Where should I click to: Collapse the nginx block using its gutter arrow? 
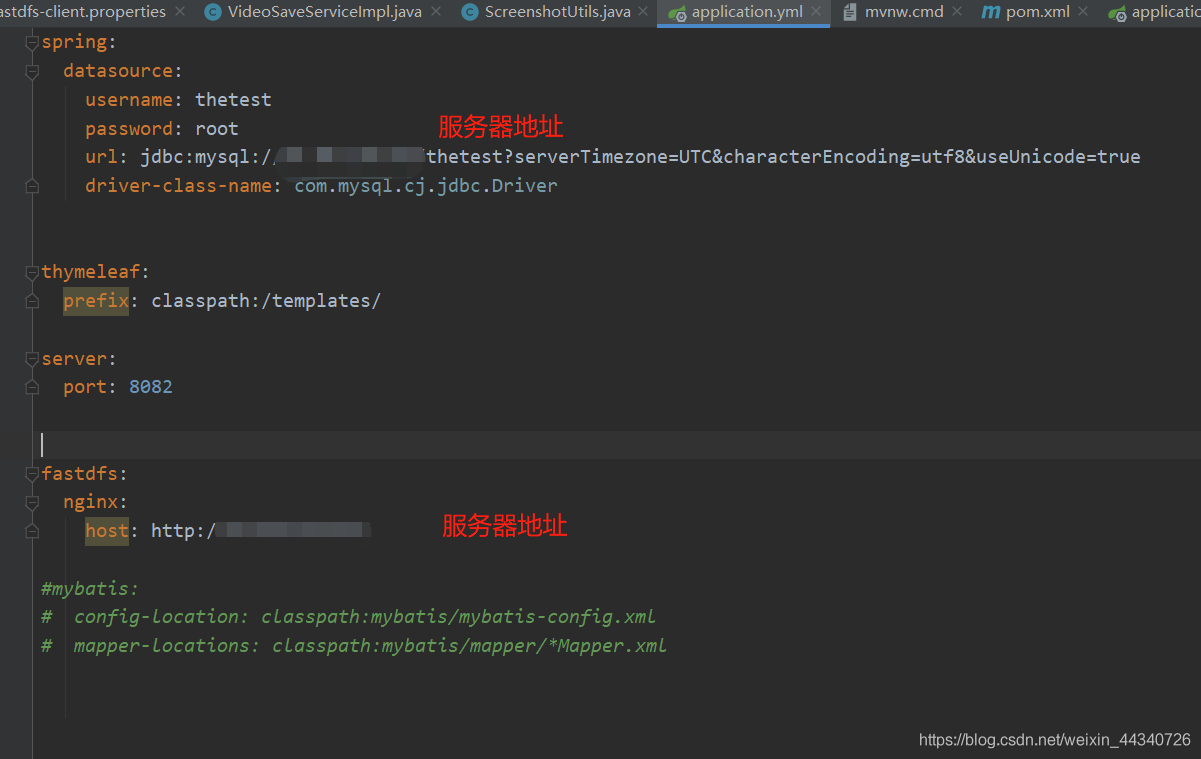(31, 501)
